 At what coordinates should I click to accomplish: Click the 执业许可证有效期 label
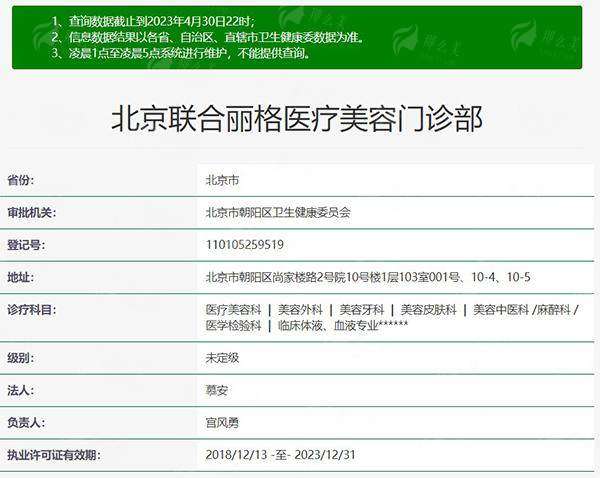tap(54, 455)
